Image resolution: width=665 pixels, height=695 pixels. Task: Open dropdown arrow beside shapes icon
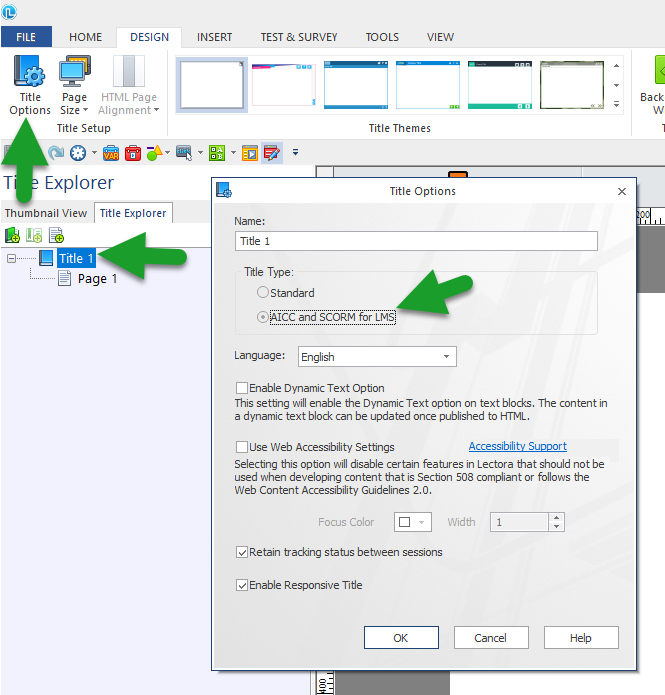(168, 153)
